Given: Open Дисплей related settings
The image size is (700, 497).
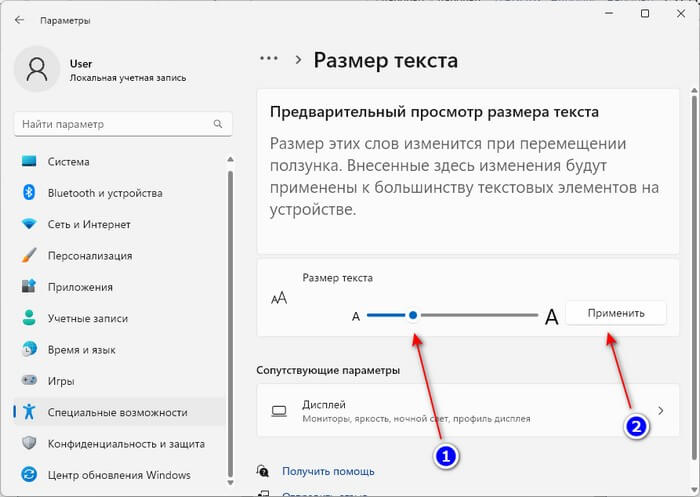Looking at the screenshot, I should [468, 410].
